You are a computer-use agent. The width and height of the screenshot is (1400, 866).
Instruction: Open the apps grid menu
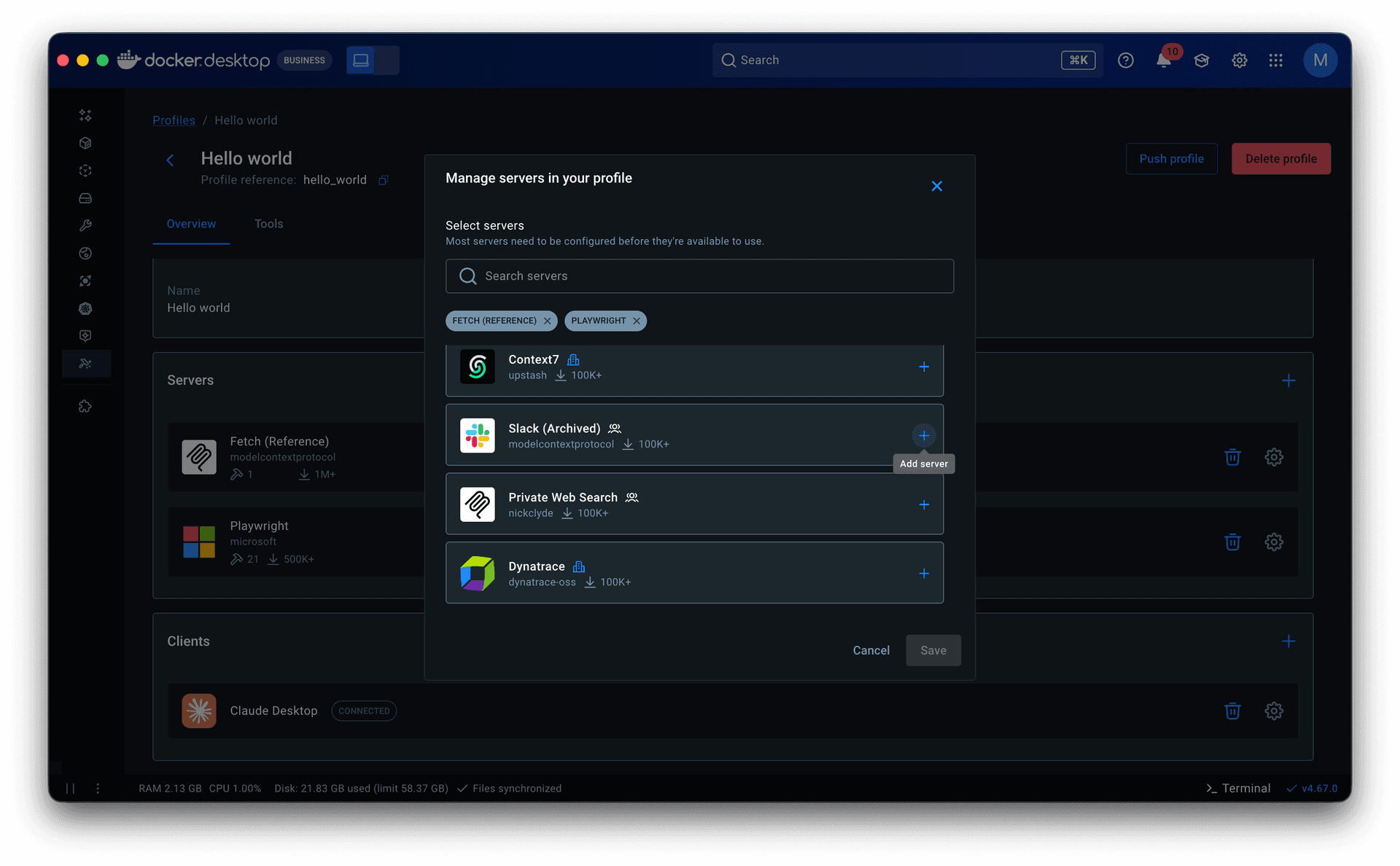click(x=1275, y=61)
